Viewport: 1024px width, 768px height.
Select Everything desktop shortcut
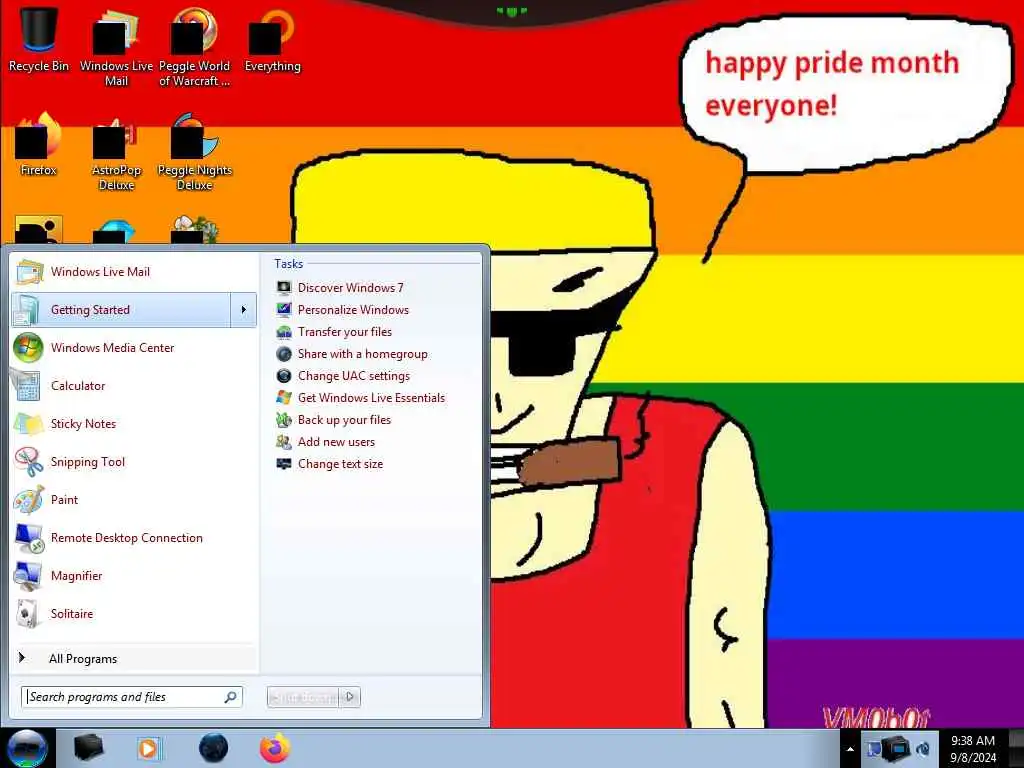(x=272, y=40)
